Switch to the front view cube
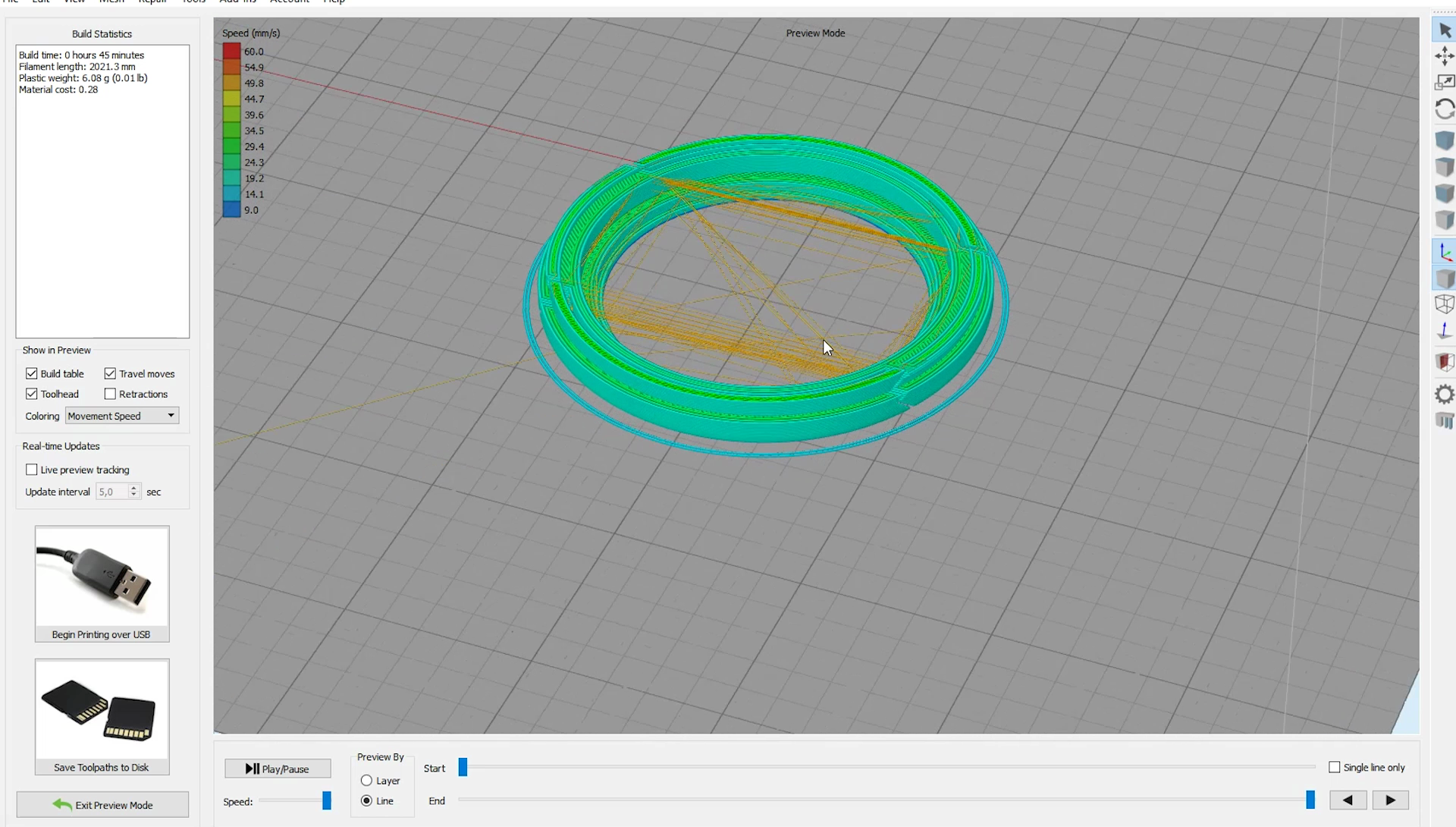 tap(1445, 193)
